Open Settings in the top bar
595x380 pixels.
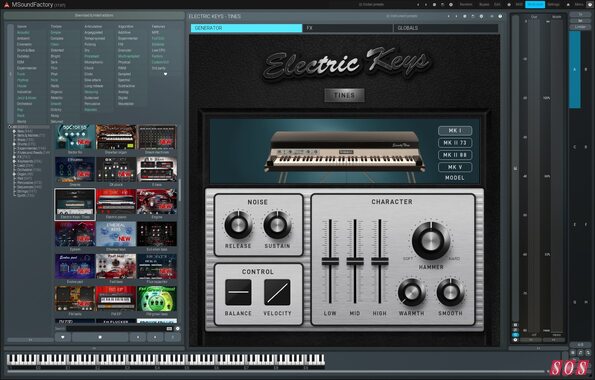553,5
